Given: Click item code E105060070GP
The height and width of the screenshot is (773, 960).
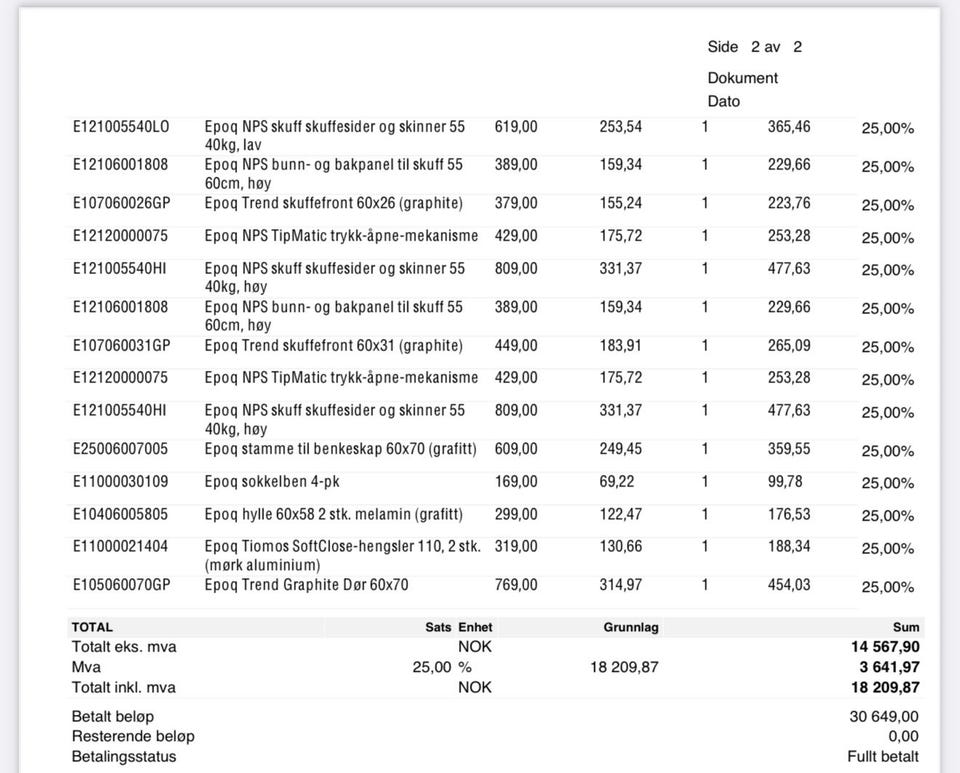Looking at the screenshot, I should click(x=121, y=584).
